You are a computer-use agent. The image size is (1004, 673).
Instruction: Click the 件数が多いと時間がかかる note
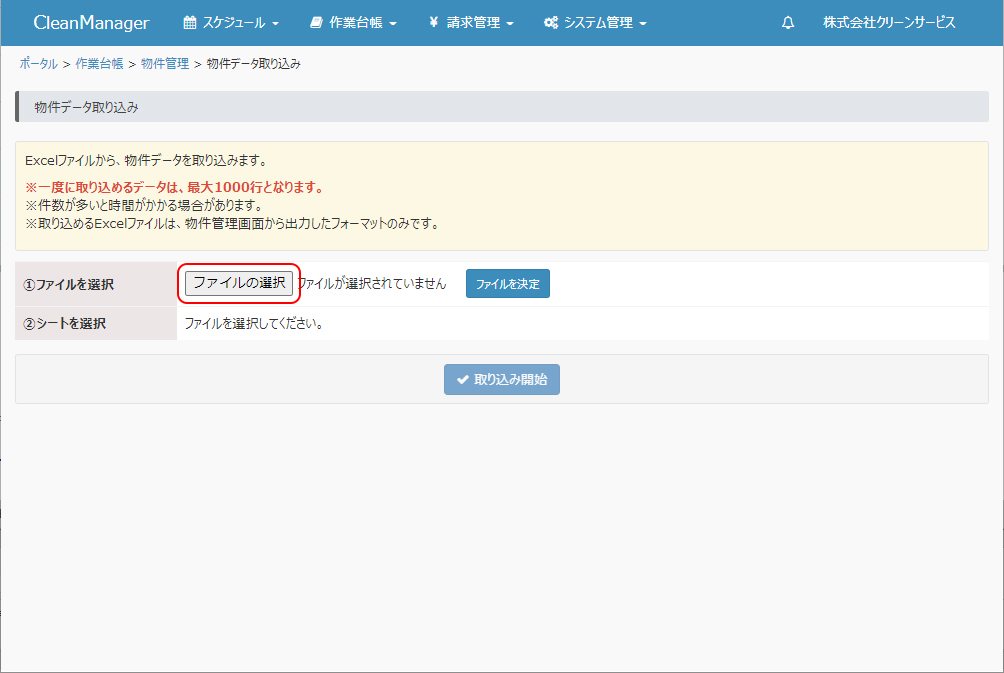coord(144,205)
